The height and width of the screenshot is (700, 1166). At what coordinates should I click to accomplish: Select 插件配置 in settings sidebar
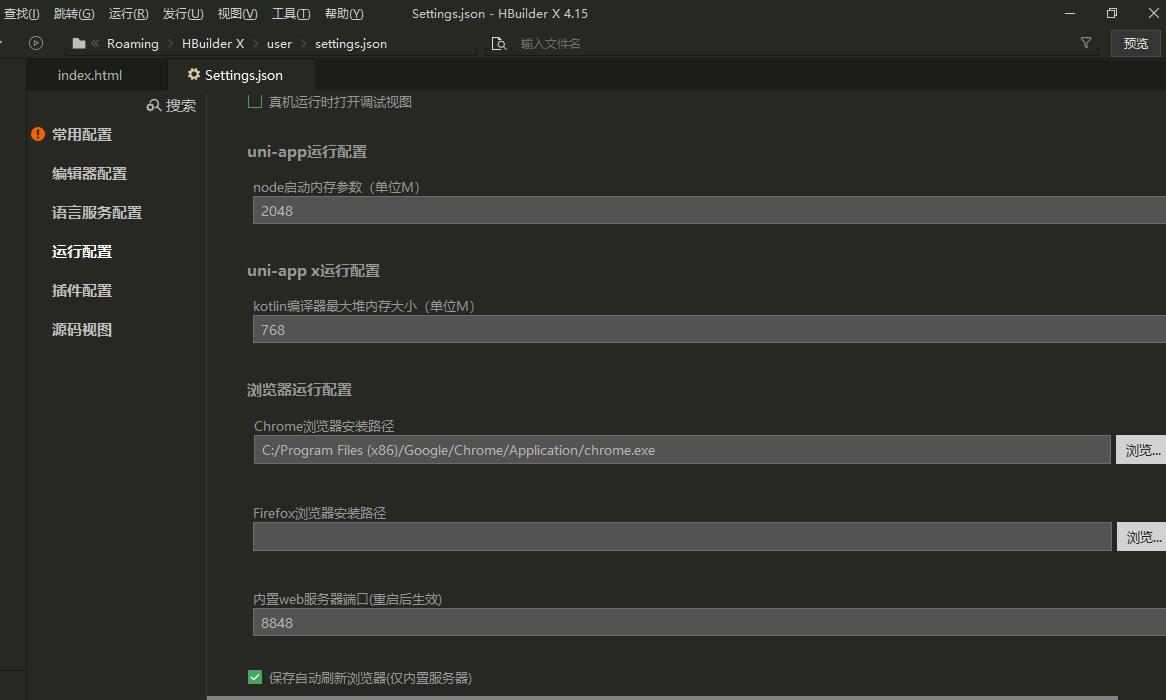82,291
